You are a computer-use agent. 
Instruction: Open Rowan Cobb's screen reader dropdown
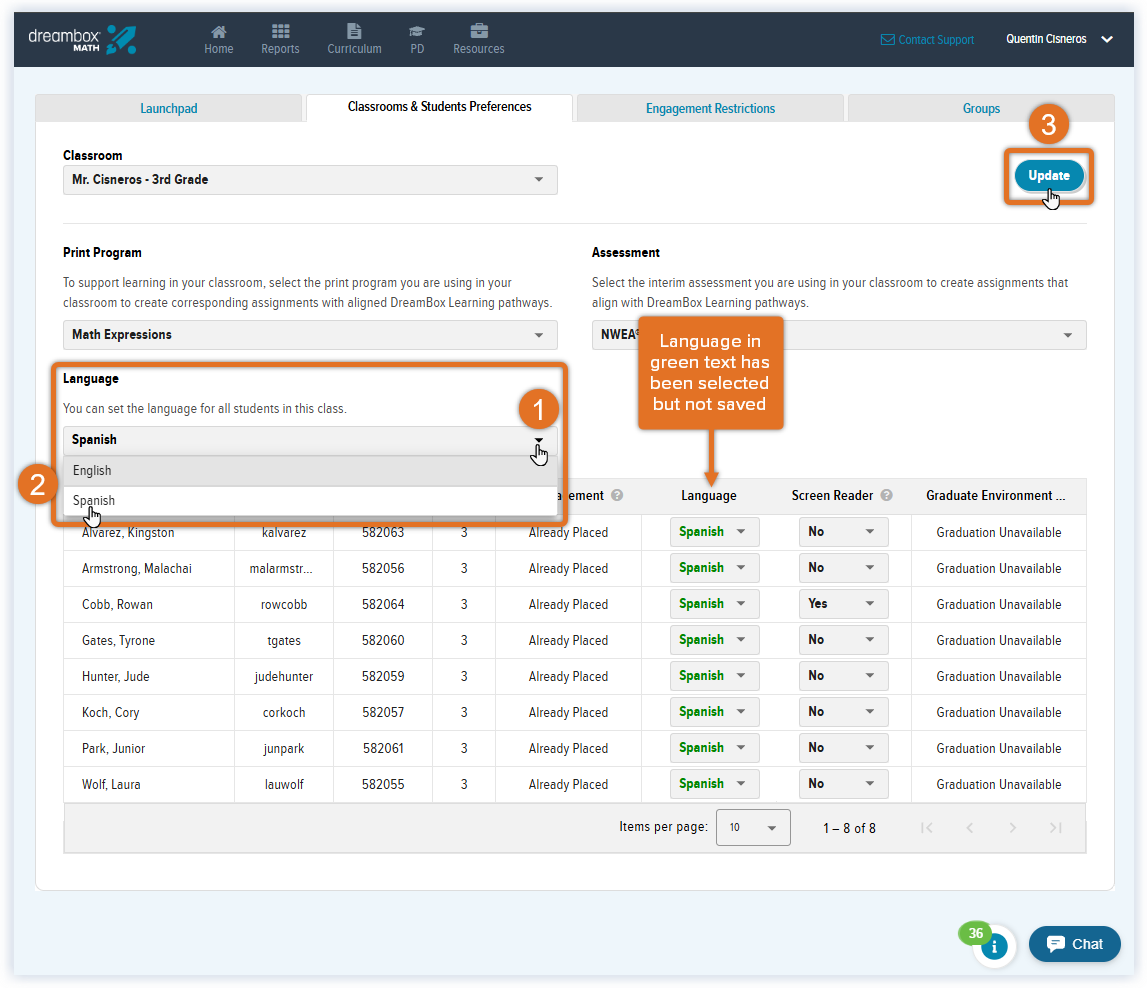pos(843,604)
